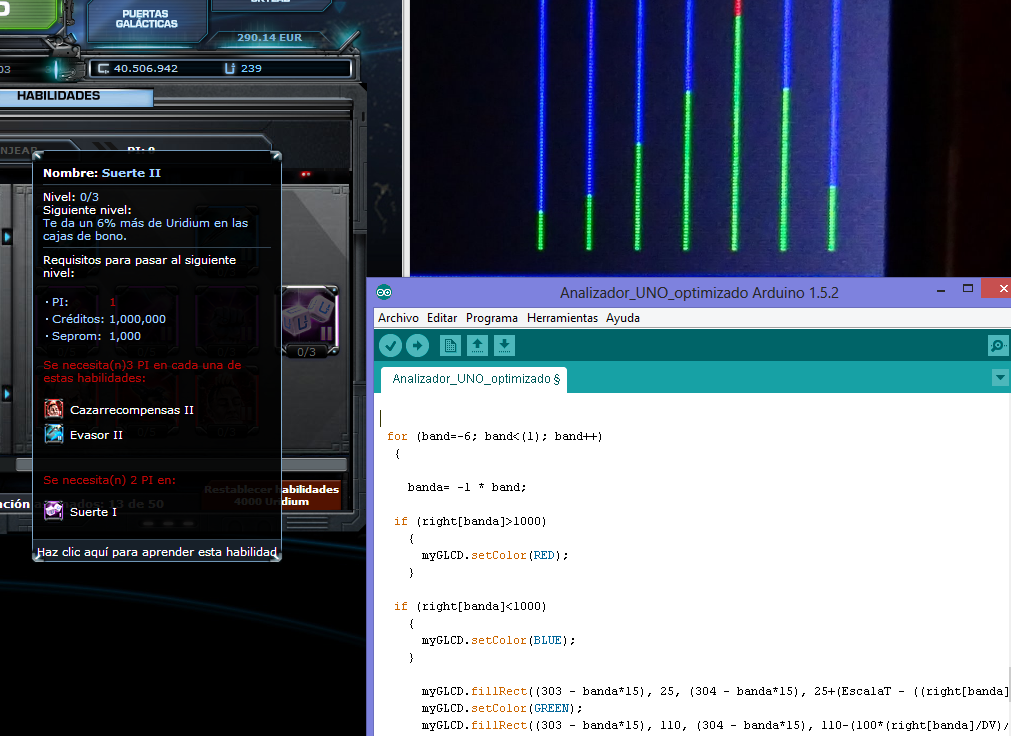Viewport: 1011px width, 736px height.
Task: Click 'Haz clic aquí para aprender esta habilidad'
Action: tap(157, 552)
